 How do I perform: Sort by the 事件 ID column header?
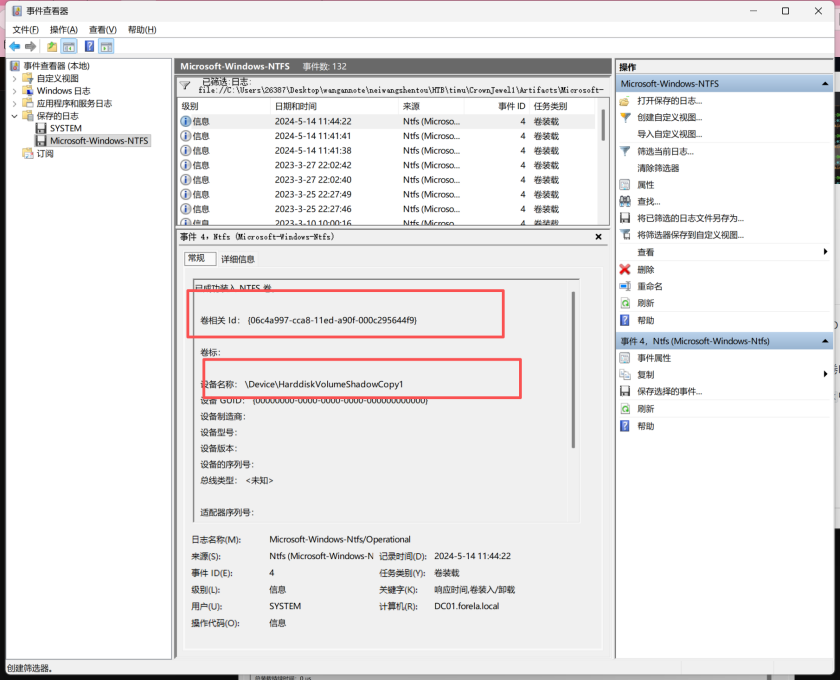tap(497, 106)
